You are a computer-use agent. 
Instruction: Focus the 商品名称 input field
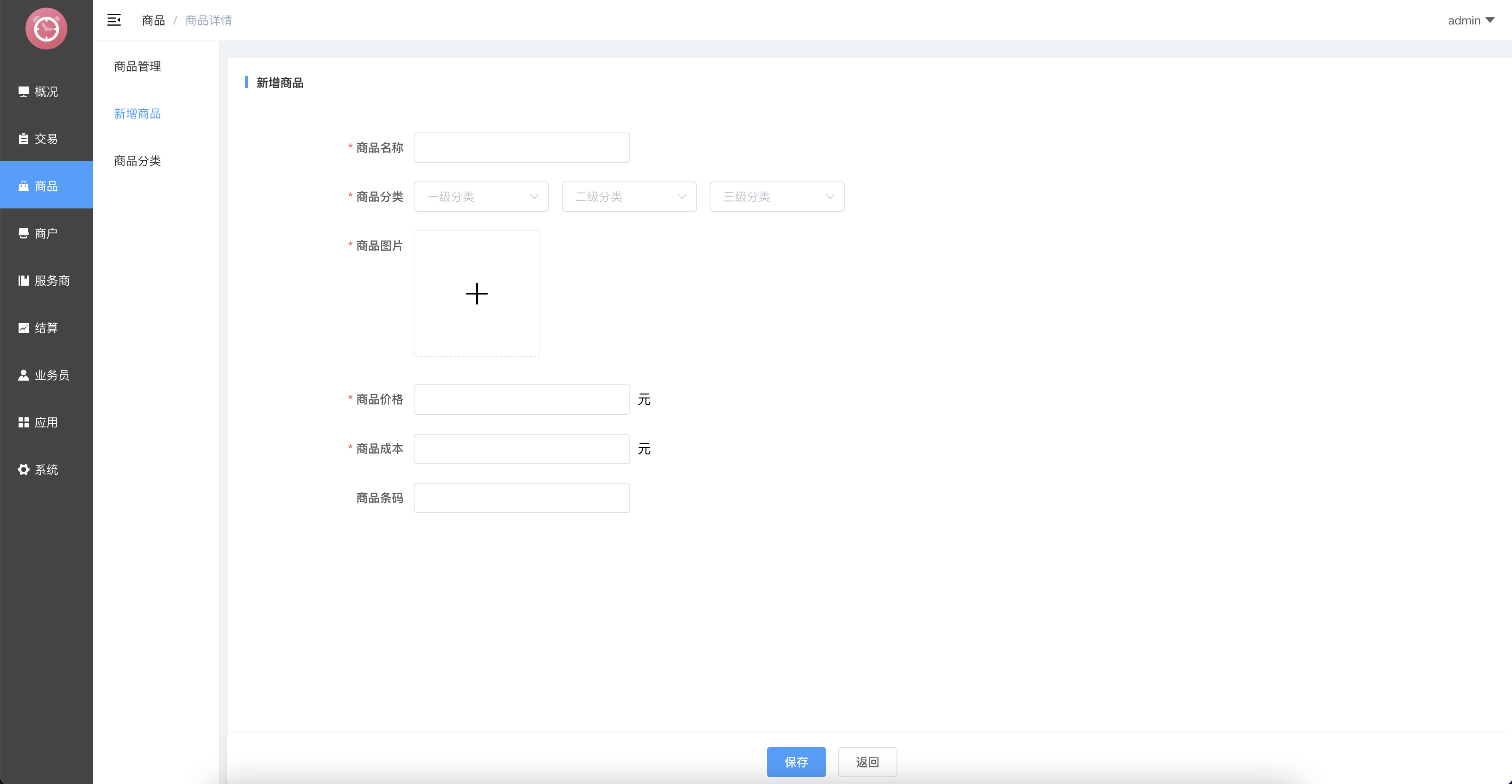click(521, 148)
